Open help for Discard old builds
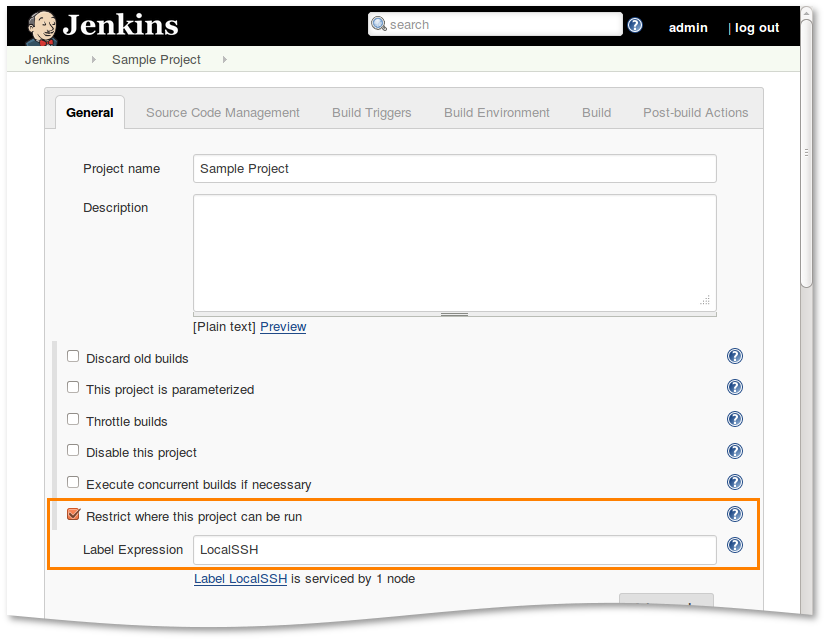 point(734,357)
